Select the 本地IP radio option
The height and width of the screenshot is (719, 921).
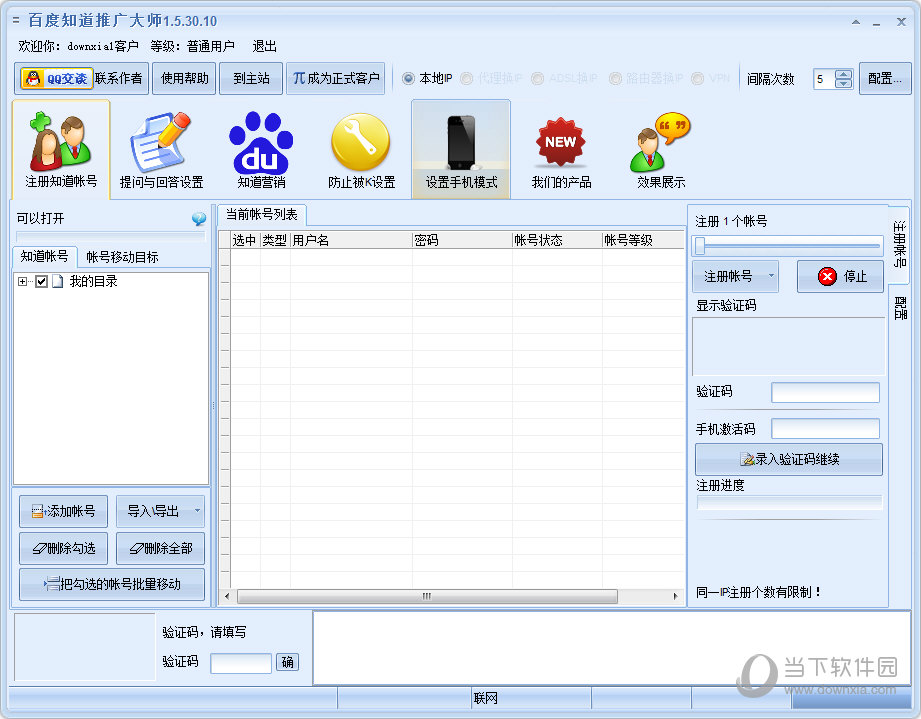coord(427,78)
